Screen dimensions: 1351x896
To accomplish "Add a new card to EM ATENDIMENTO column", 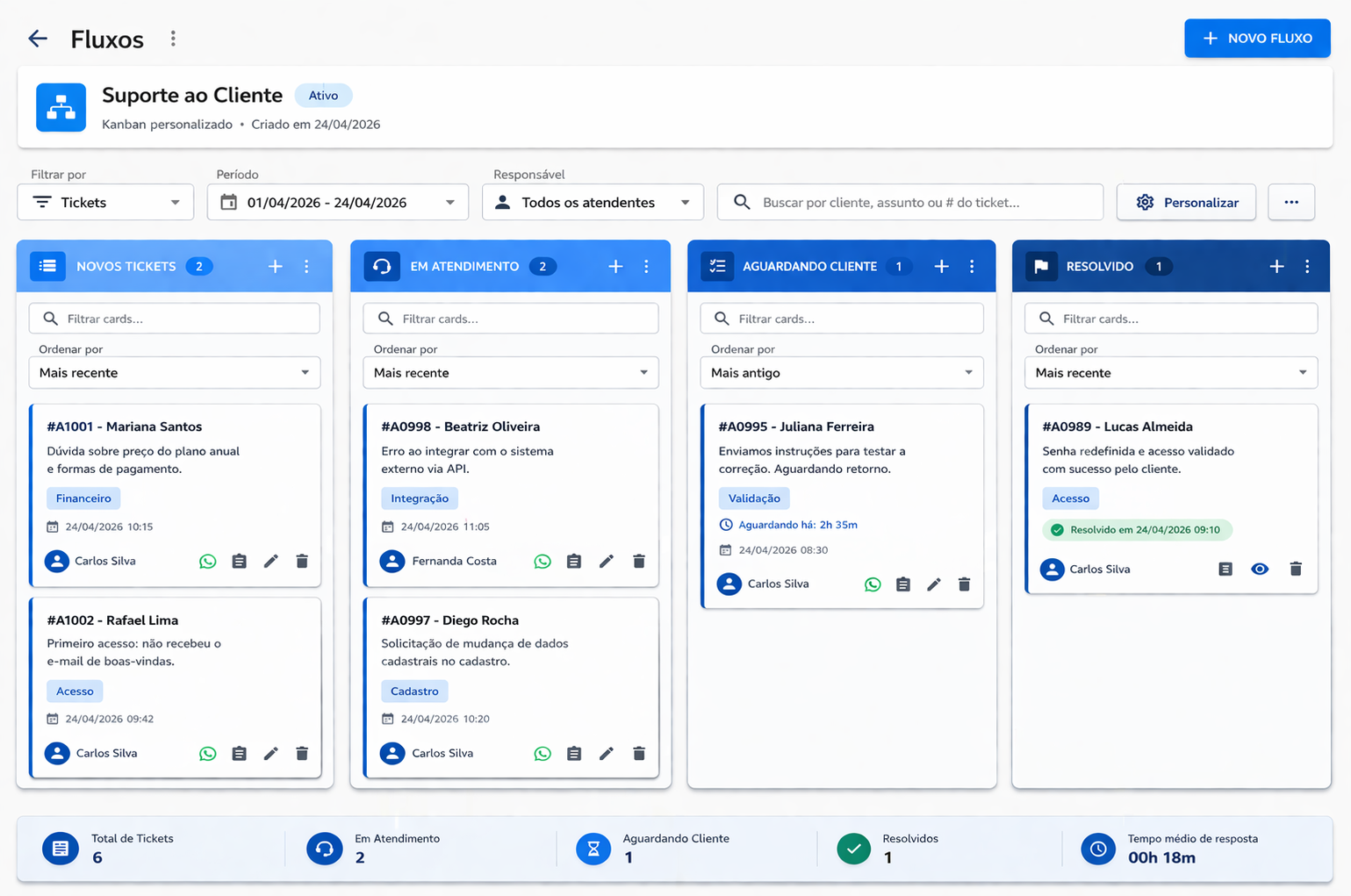I will point(615,266).
